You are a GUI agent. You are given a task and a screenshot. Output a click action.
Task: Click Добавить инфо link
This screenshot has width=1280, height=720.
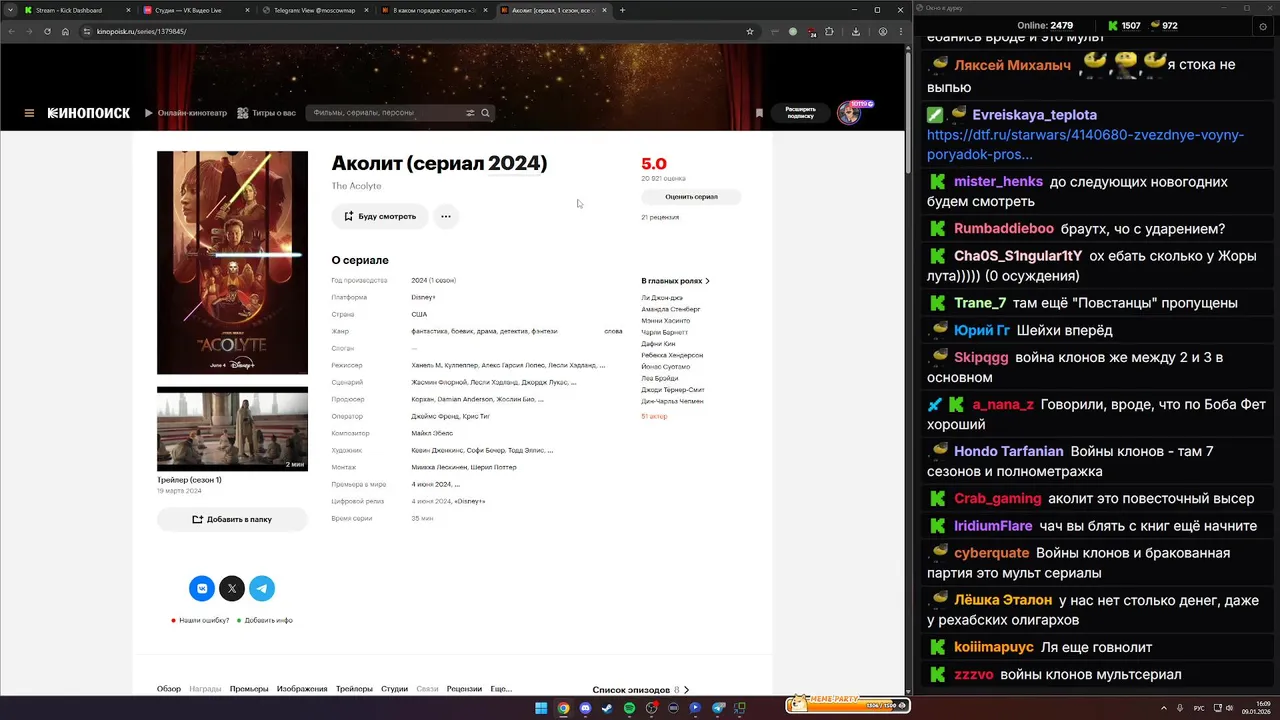click(x=268, y=620)
